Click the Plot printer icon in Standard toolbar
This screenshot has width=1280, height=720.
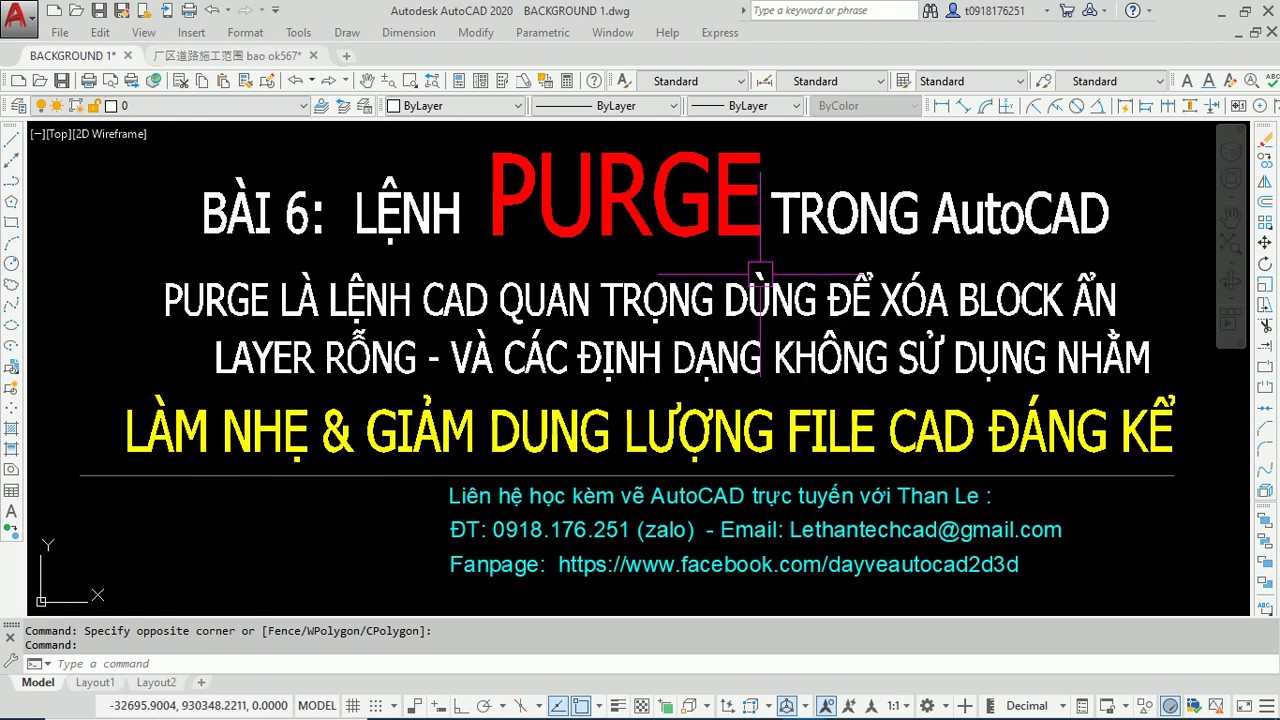coord(88,81)
